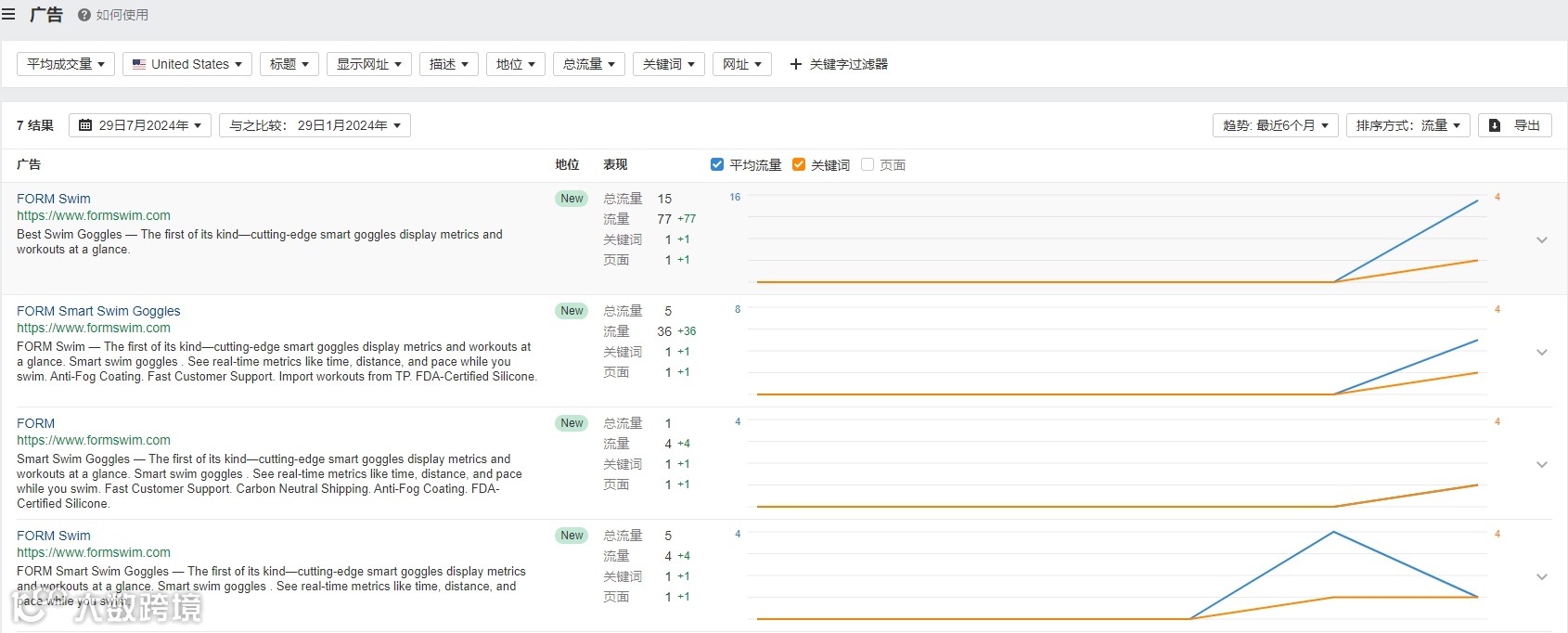Image resolution: width=1568 pixels, height=633 pixels.
Task: Click the +77 traffic change value
Action: click(x=687, y=219)
